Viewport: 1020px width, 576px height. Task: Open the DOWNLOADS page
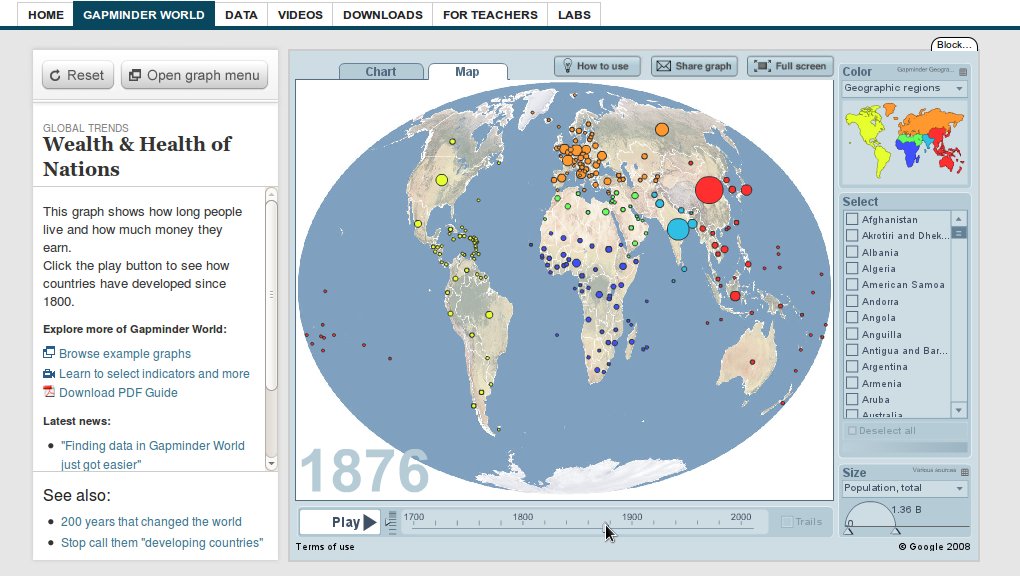(x=382, y=14)
